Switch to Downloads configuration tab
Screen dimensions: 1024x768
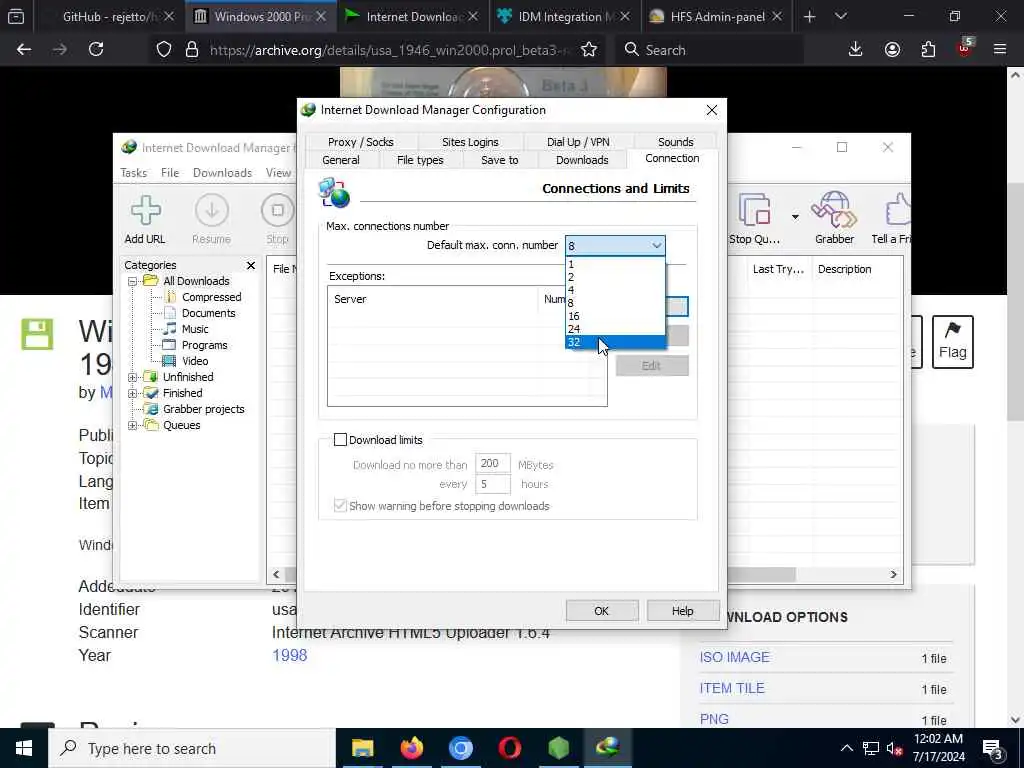click(x=582, y=160)
